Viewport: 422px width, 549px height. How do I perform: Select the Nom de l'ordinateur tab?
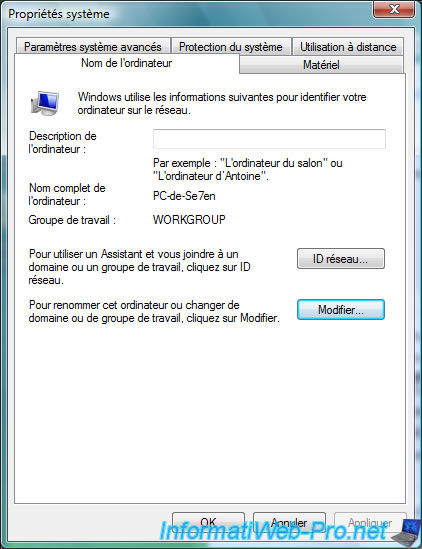point(127,63)
